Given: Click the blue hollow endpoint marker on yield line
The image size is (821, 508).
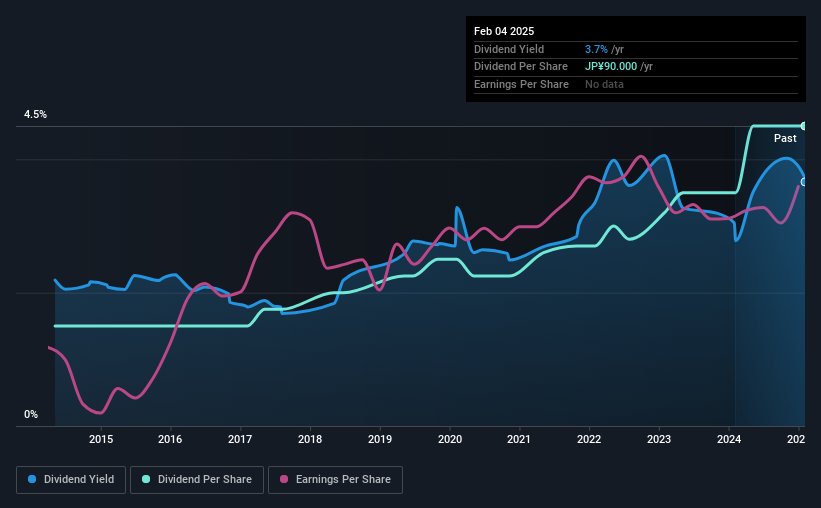Looking at the screenshot, I should (803, 182).
